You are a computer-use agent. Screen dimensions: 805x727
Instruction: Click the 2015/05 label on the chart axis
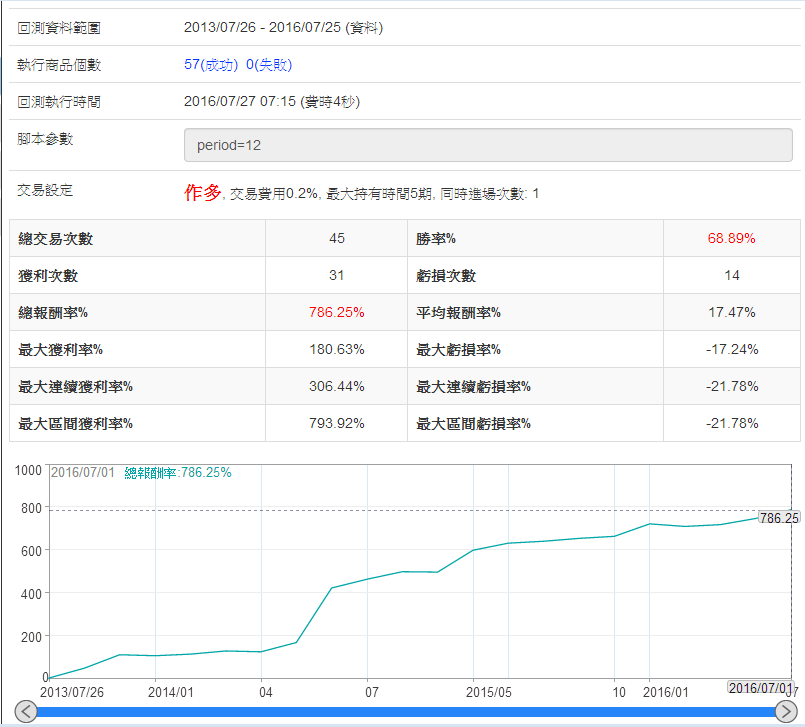(489, 692)
